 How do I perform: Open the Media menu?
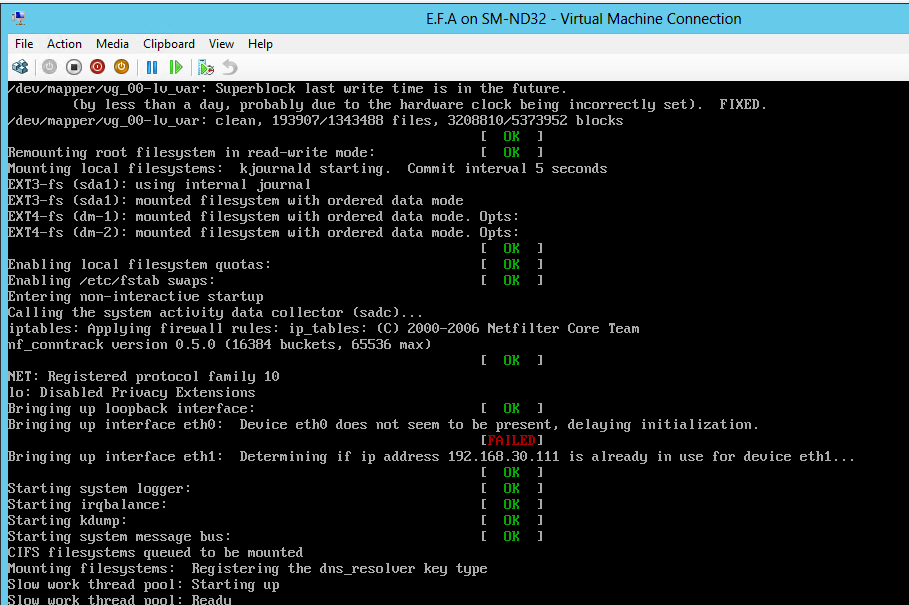click(x=112, y=44)
